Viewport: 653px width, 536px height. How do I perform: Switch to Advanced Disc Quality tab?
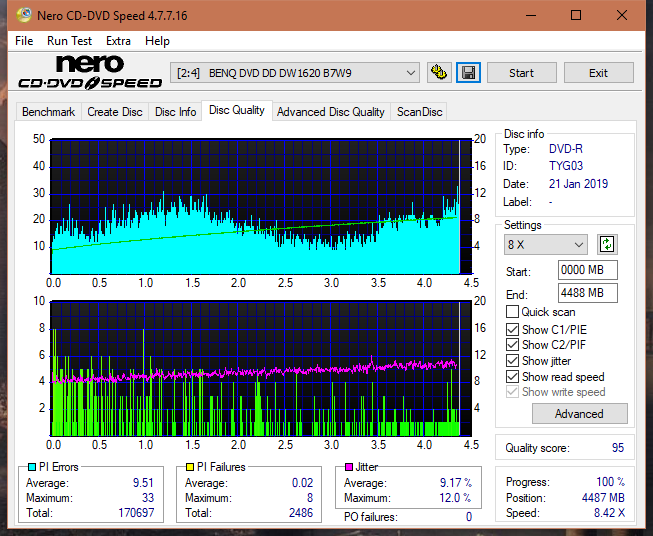(331, 112)
